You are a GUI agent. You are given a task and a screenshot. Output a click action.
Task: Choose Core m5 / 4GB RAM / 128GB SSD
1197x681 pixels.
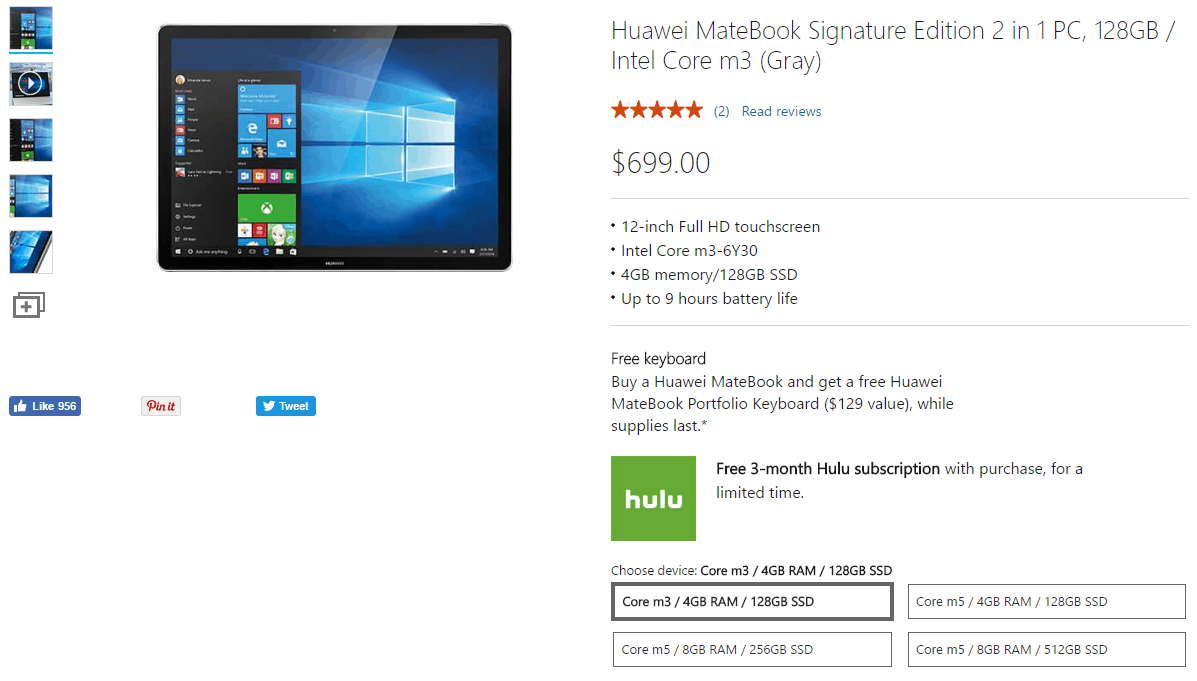tap(1047, 602)
